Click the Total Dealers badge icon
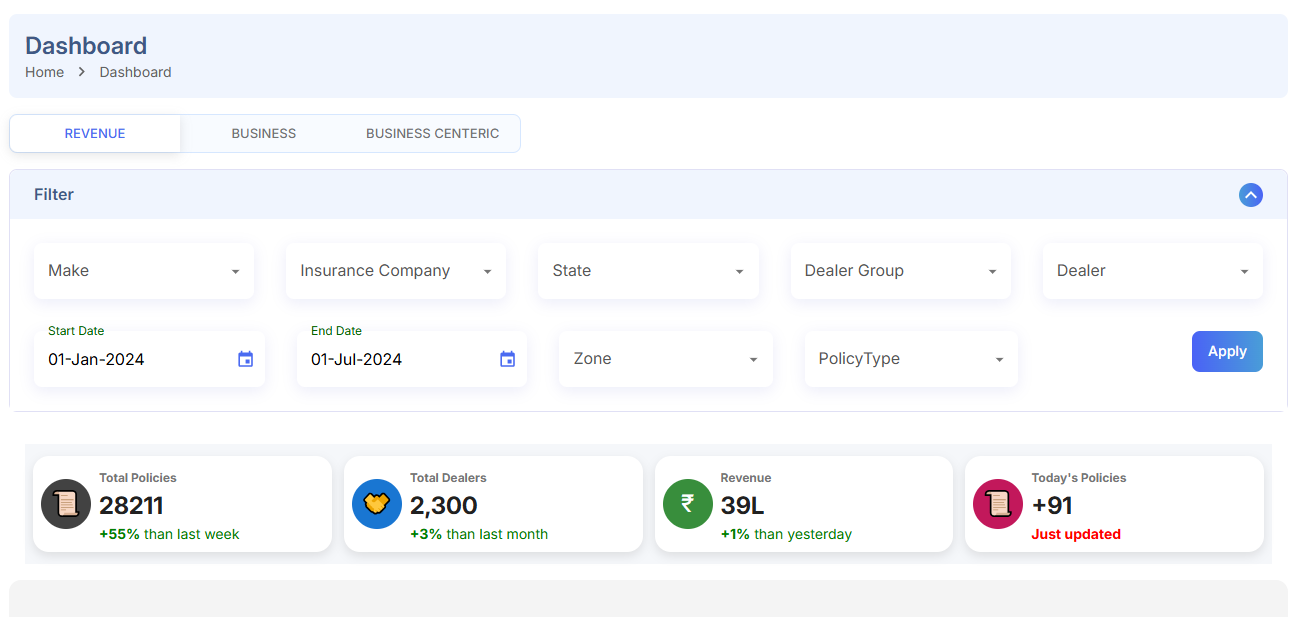The height and width of the screenshot is (617, 1299). (x=376, y=504)
